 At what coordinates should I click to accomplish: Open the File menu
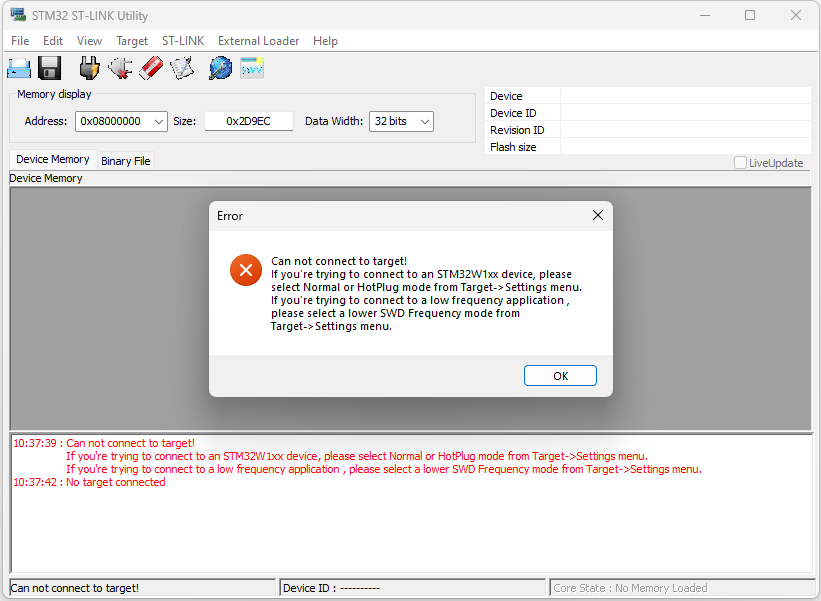20,41
